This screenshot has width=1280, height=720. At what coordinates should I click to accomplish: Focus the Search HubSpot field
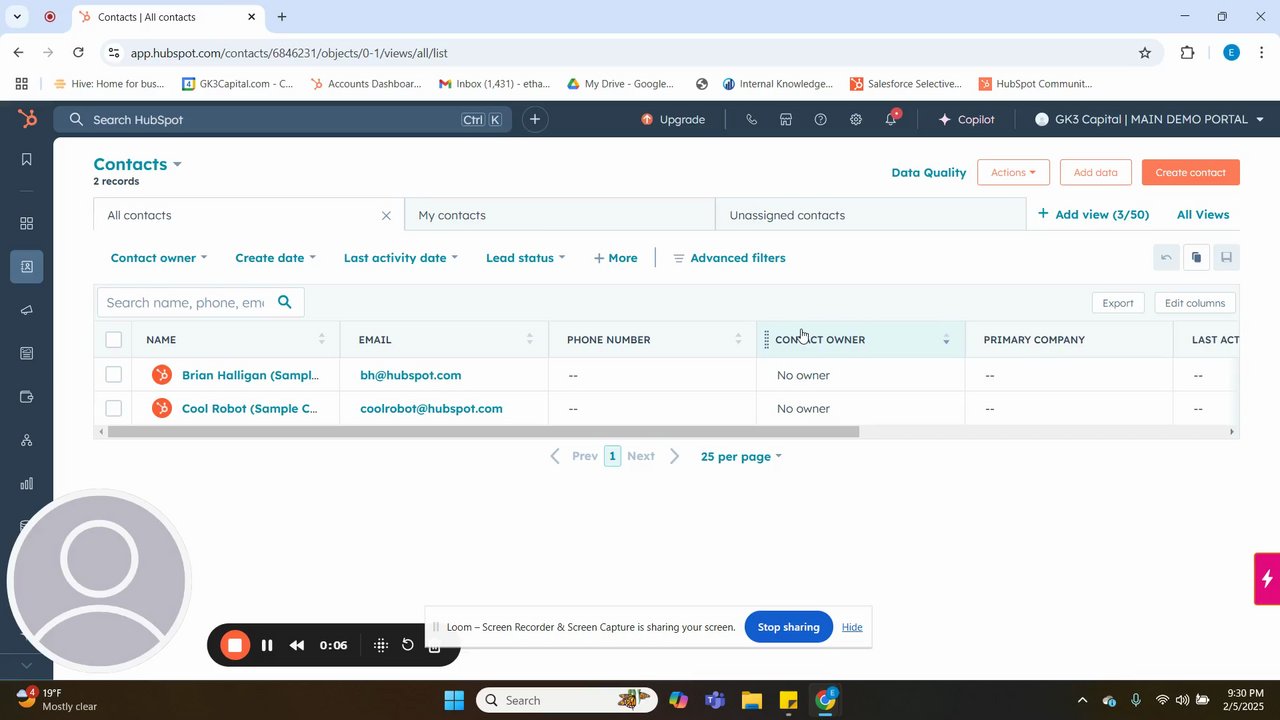click(283, 119)
